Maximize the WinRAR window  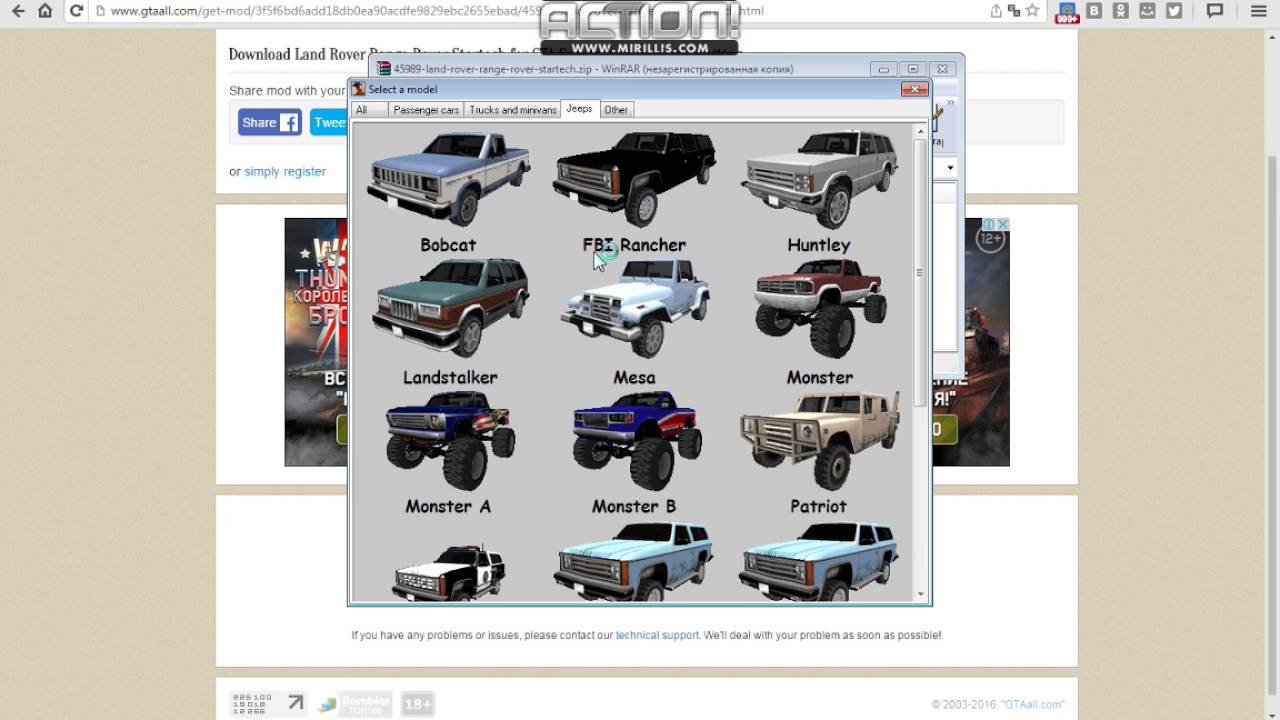(912, 69)
